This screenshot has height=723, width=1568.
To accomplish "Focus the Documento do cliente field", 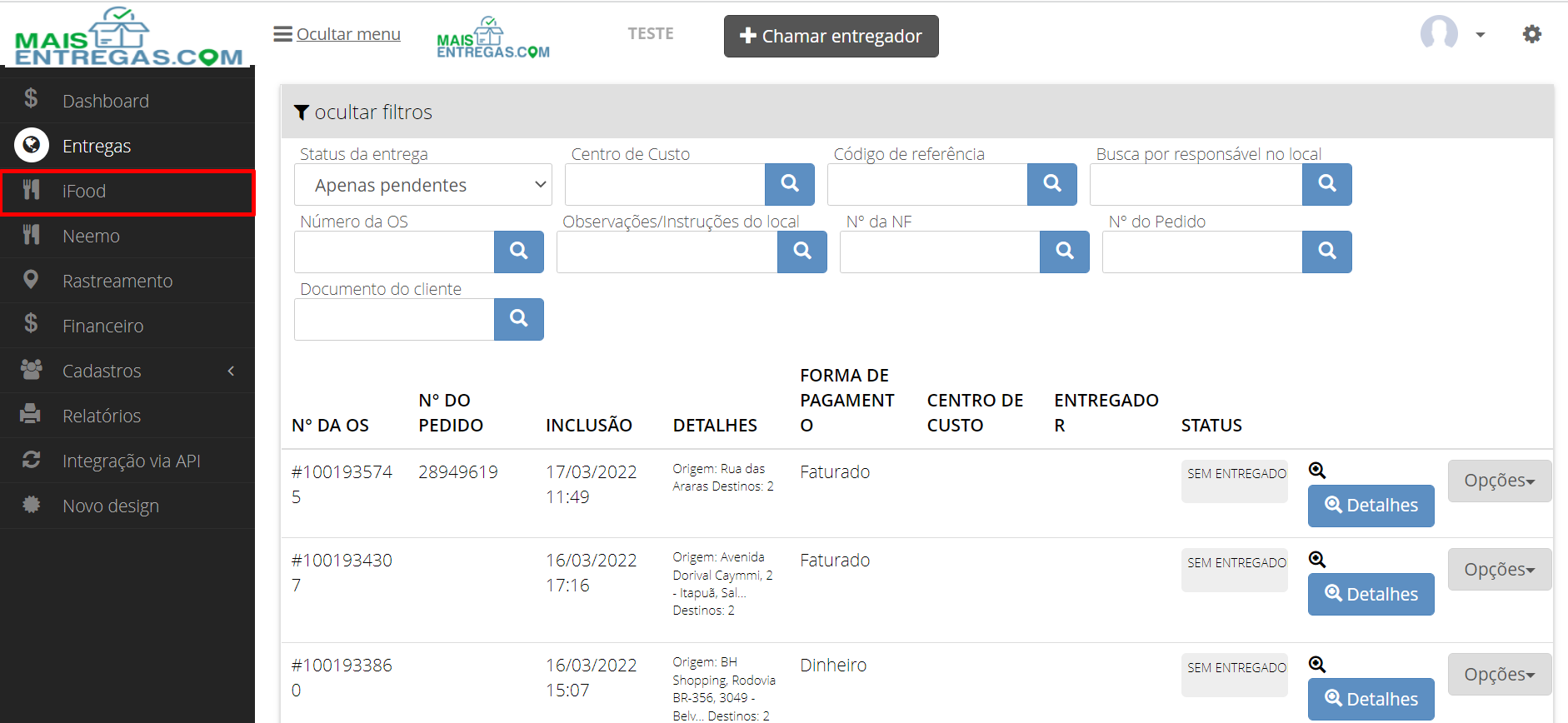I will pos(394,320).
